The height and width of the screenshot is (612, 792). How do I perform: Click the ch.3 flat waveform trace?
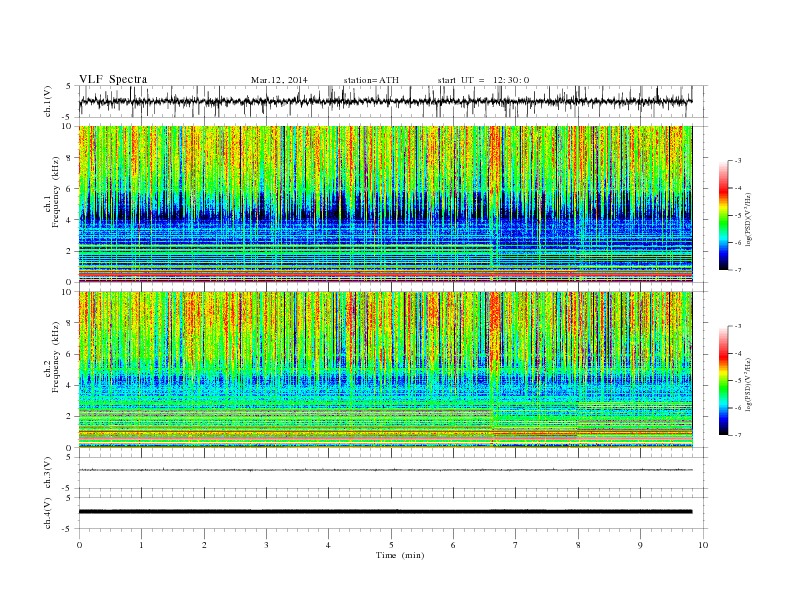pyautogui.click(x=385, y=470)
